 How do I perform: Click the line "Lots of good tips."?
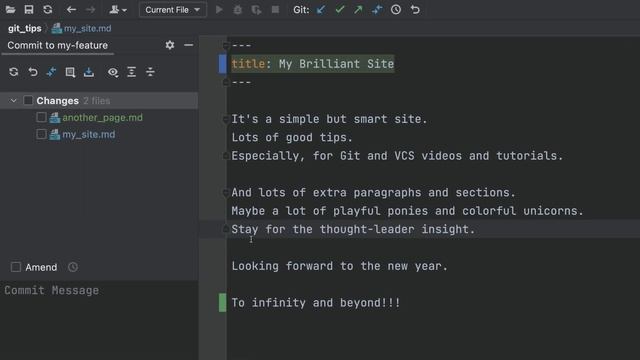click(x=292, y=138)
